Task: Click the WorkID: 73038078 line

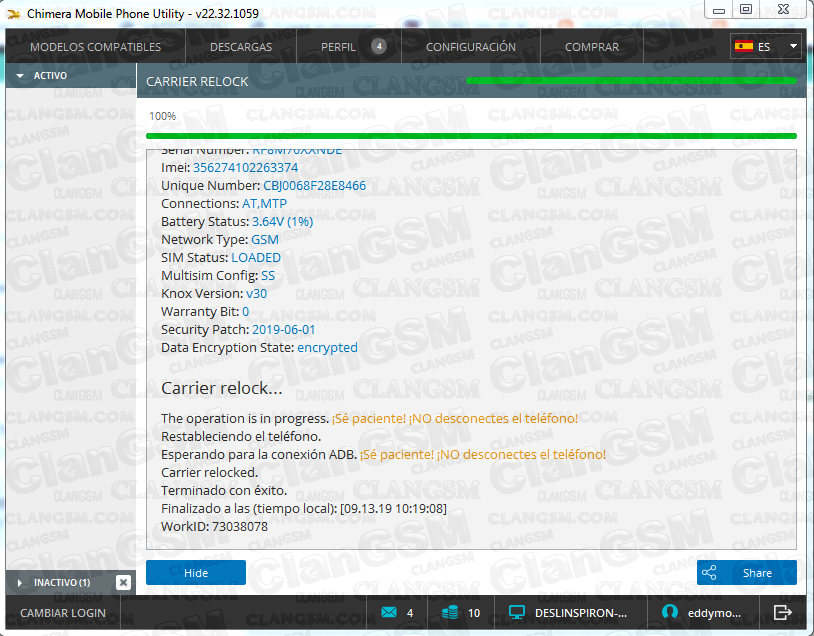Action: 214,526
